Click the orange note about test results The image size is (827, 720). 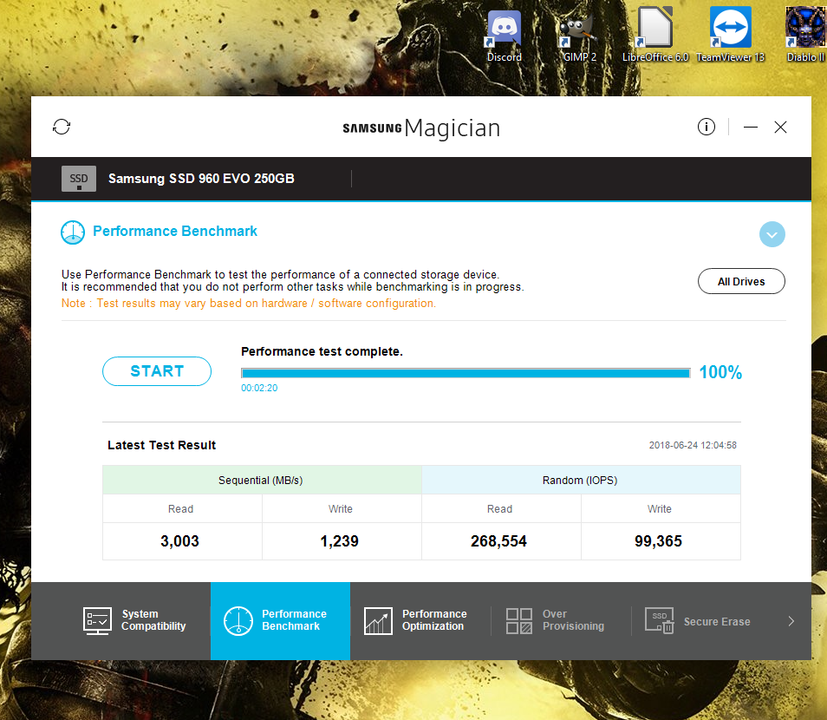click(248, 303)
